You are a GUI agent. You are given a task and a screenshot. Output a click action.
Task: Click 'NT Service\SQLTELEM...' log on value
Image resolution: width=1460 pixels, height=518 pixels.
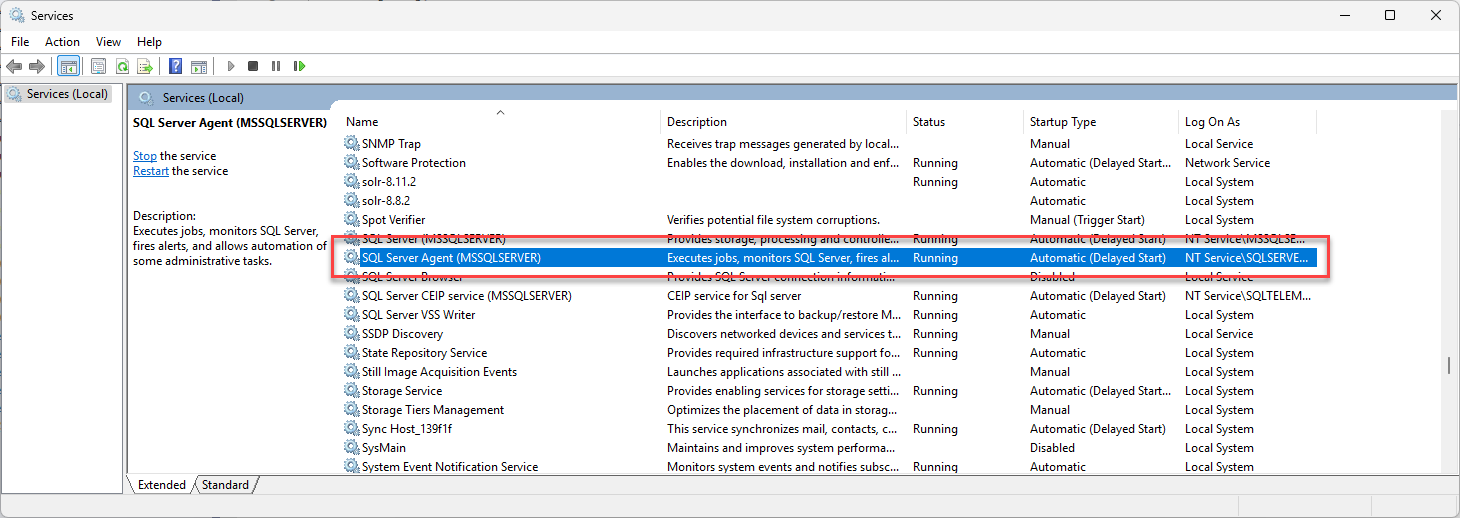point(1246,296)
